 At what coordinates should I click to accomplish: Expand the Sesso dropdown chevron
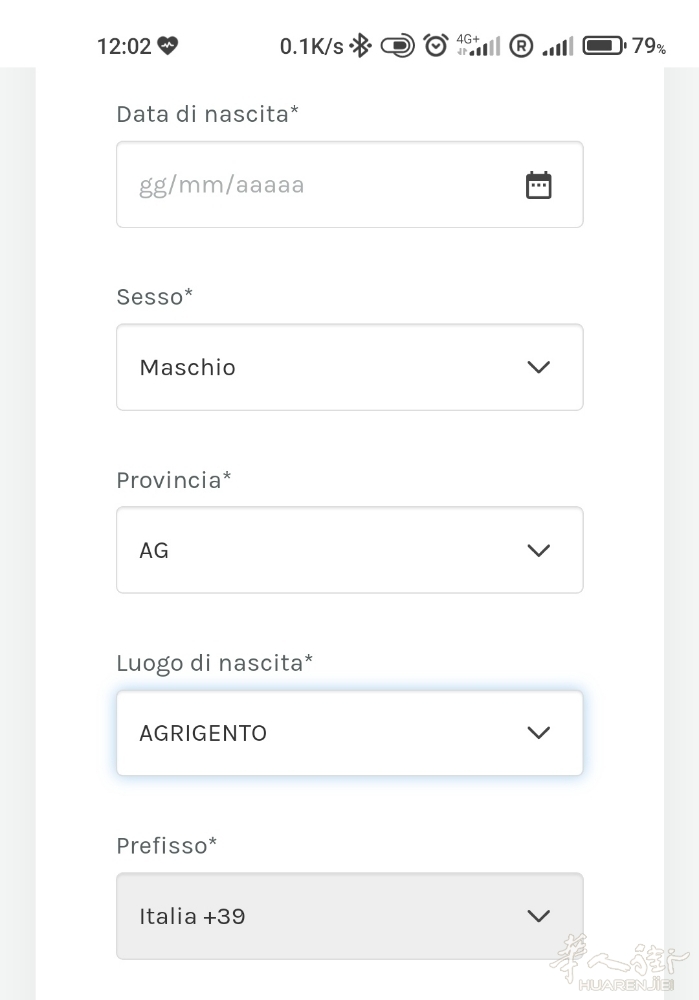pos(539,367)
